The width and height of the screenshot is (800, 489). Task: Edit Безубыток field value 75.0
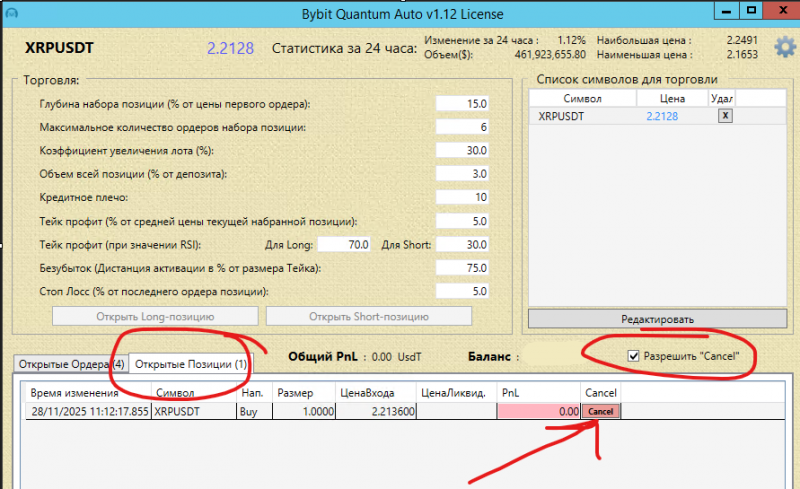coord(462,268)
